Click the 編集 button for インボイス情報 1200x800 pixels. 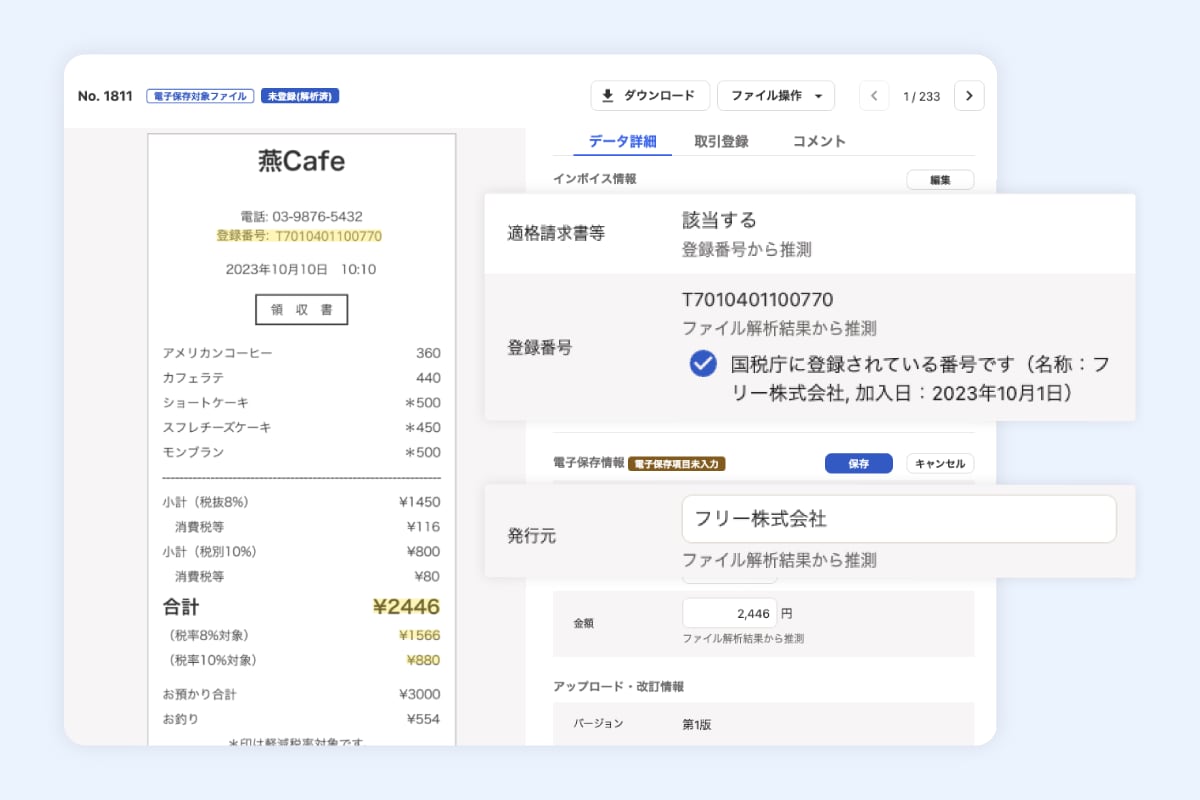(x=940, y=179)
